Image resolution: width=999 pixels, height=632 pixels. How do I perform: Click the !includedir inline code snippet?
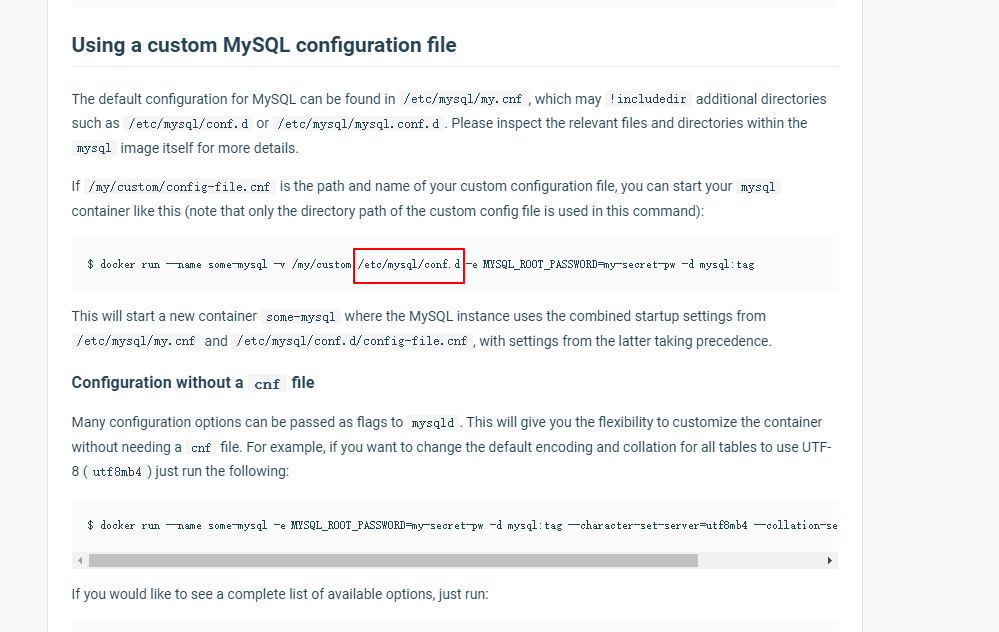(648, 99)
